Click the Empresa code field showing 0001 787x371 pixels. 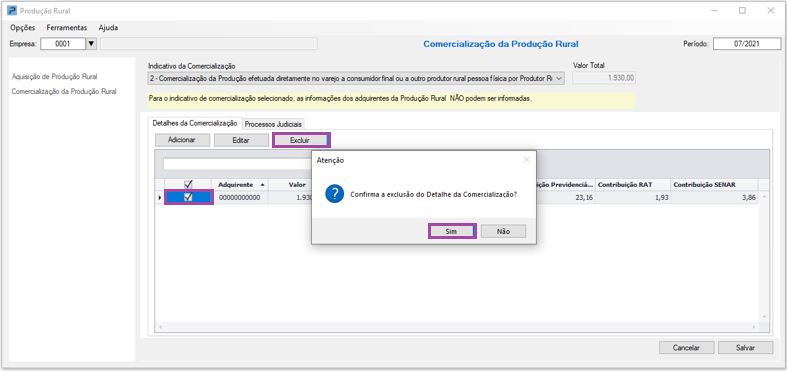63,44
